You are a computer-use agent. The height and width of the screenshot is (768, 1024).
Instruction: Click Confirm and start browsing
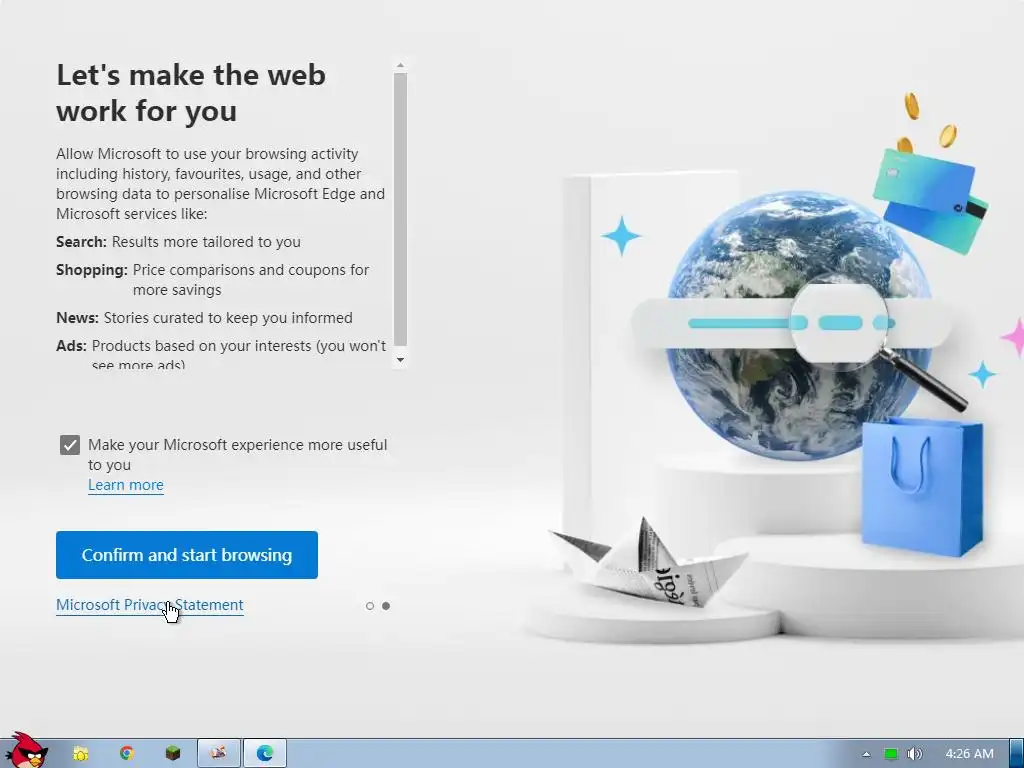click(x=187, y=555)
